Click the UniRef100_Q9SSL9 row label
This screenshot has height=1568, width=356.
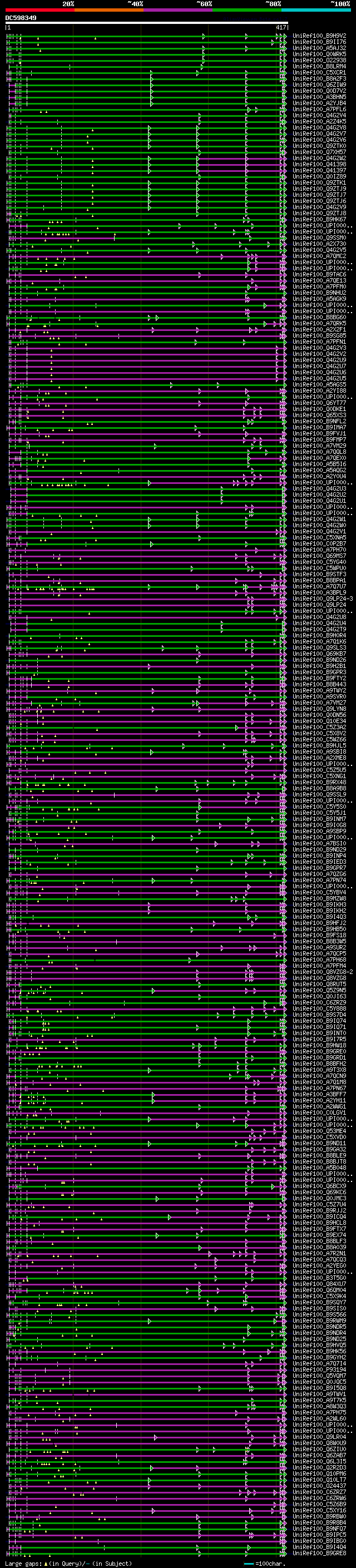click(x=319, y=794)
